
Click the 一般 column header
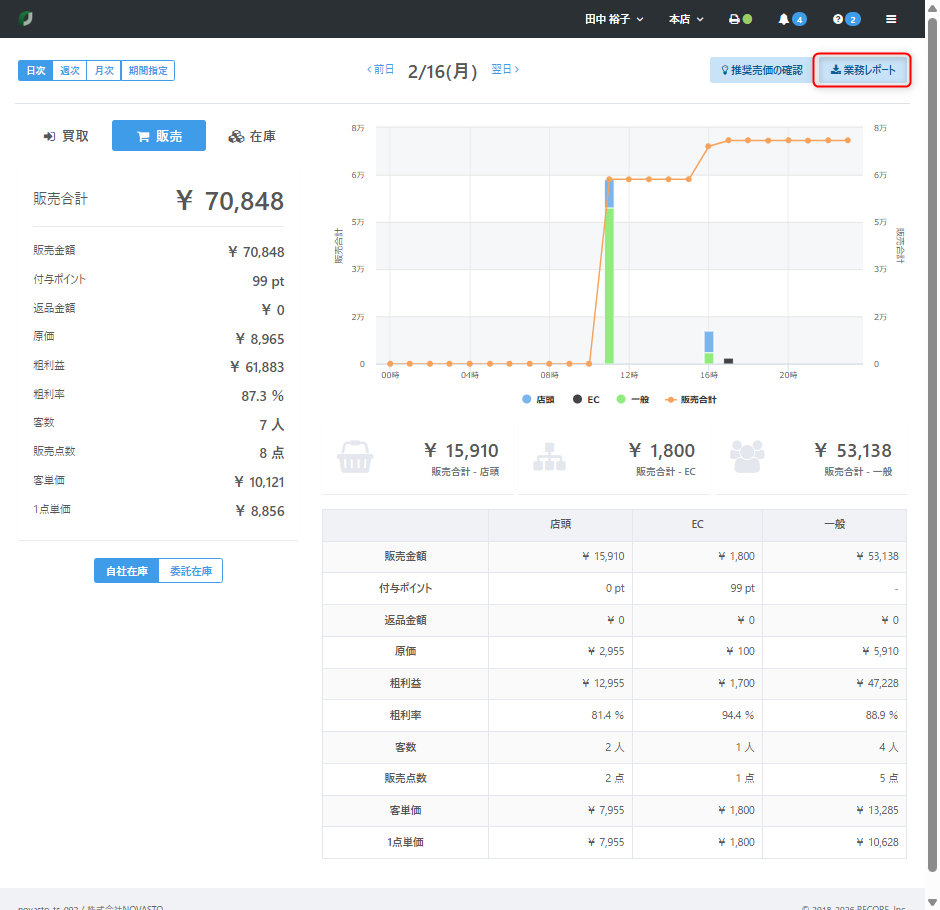click(x=834, y=524)
